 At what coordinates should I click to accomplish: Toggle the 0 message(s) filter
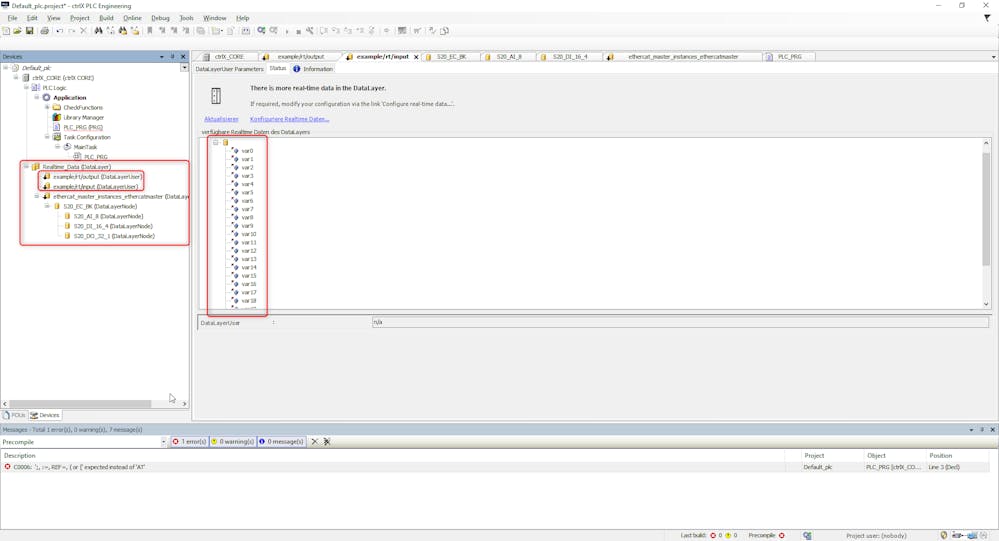coord(282,442)
